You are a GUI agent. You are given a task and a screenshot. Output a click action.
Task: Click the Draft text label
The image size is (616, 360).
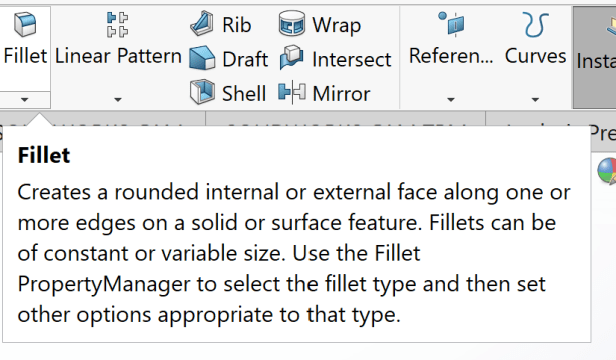[245, 60]
